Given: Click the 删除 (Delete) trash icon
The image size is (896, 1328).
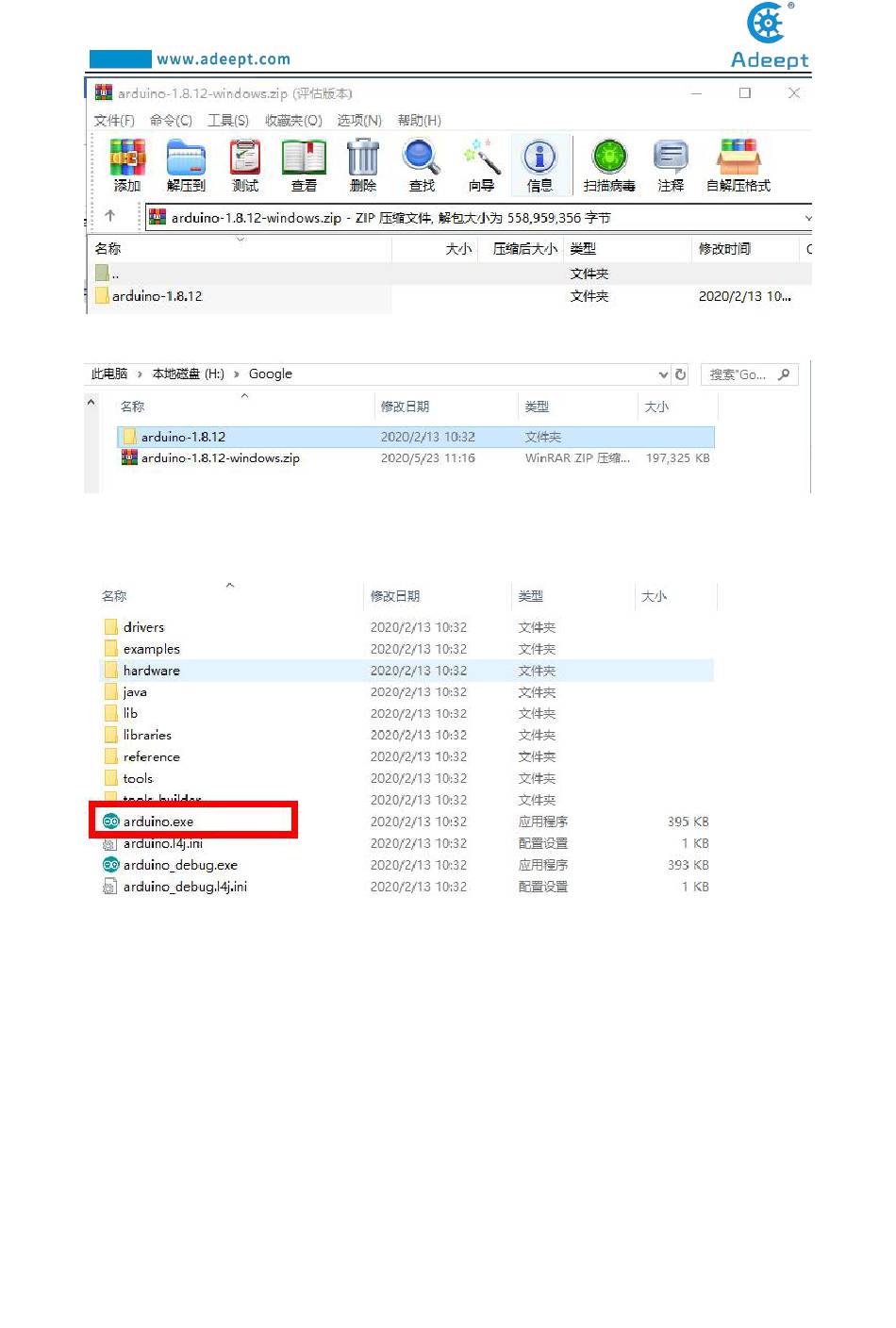Looking at the screenshot, I should [363, 157].
